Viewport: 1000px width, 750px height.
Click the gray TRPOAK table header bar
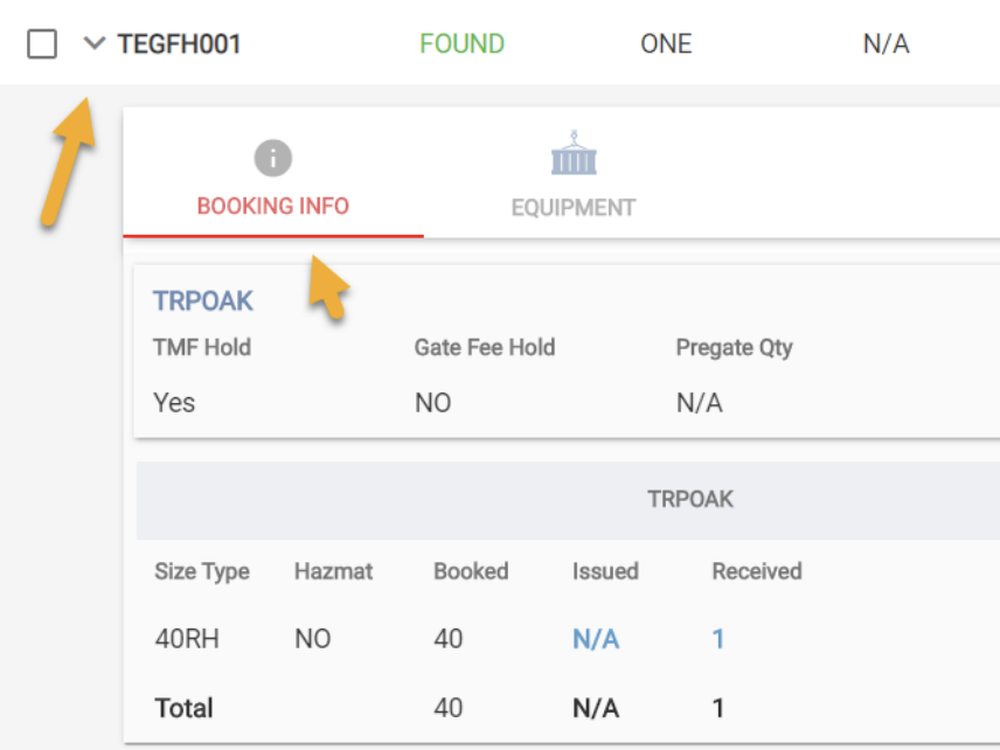pos(690,499)
